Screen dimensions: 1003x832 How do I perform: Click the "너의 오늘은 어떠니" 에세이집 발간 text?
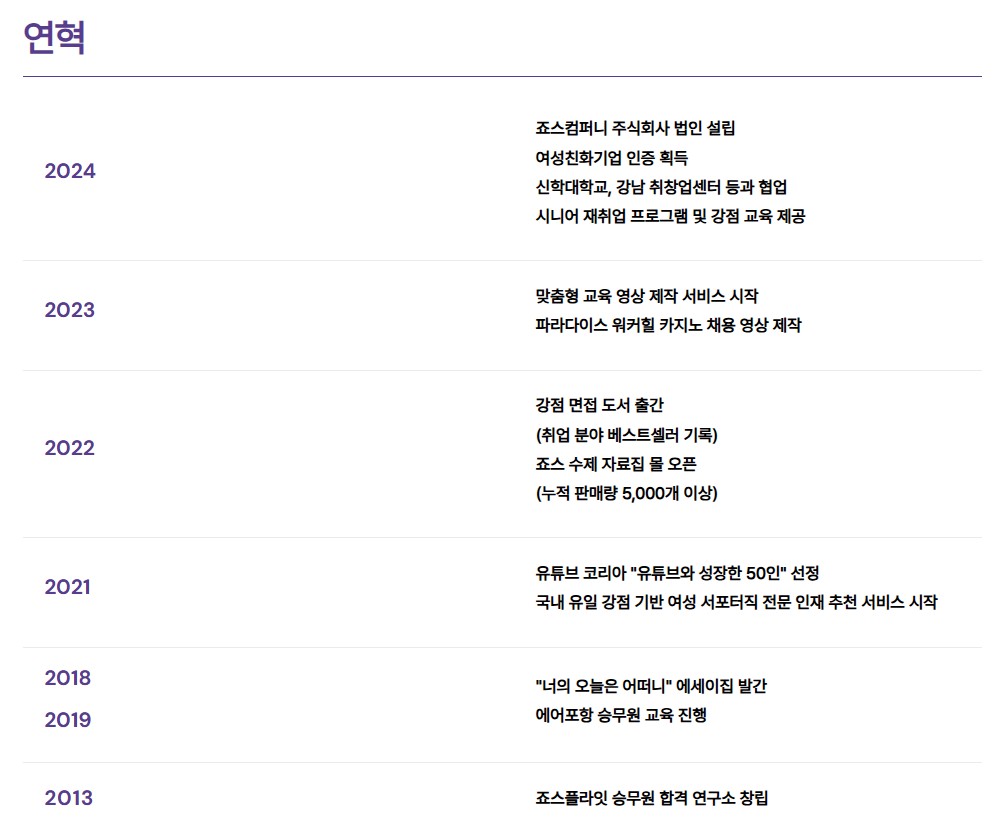pos(651,686)
